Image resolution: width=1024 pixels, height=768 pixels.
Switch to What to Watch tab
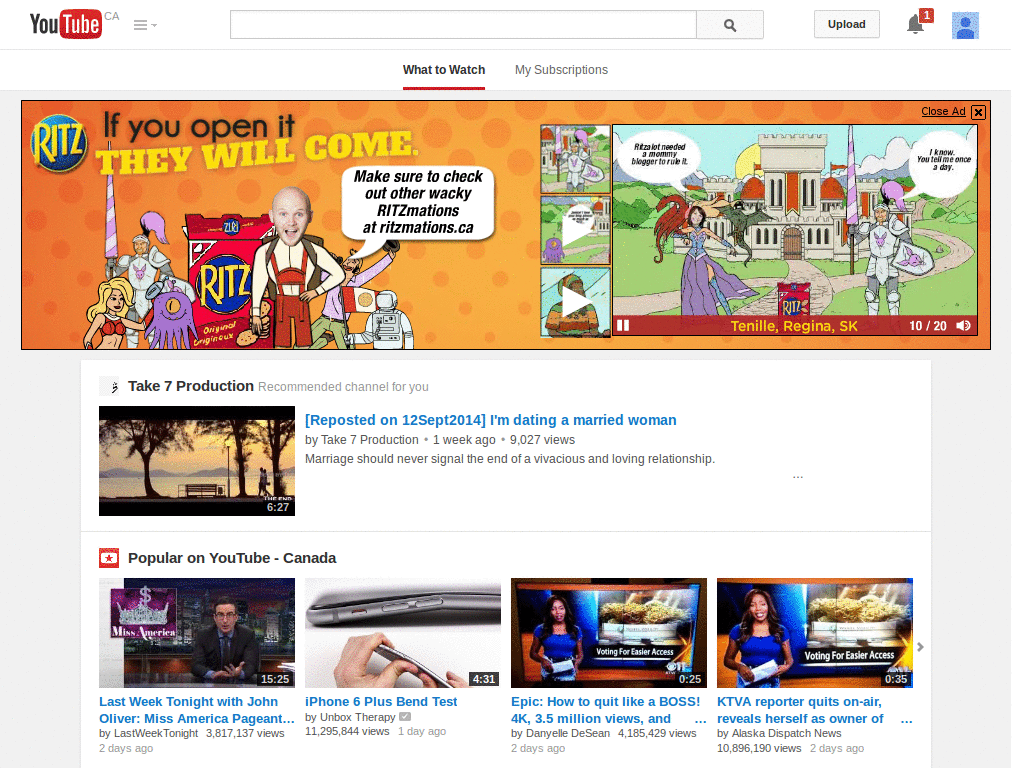[x=444, y=70]
